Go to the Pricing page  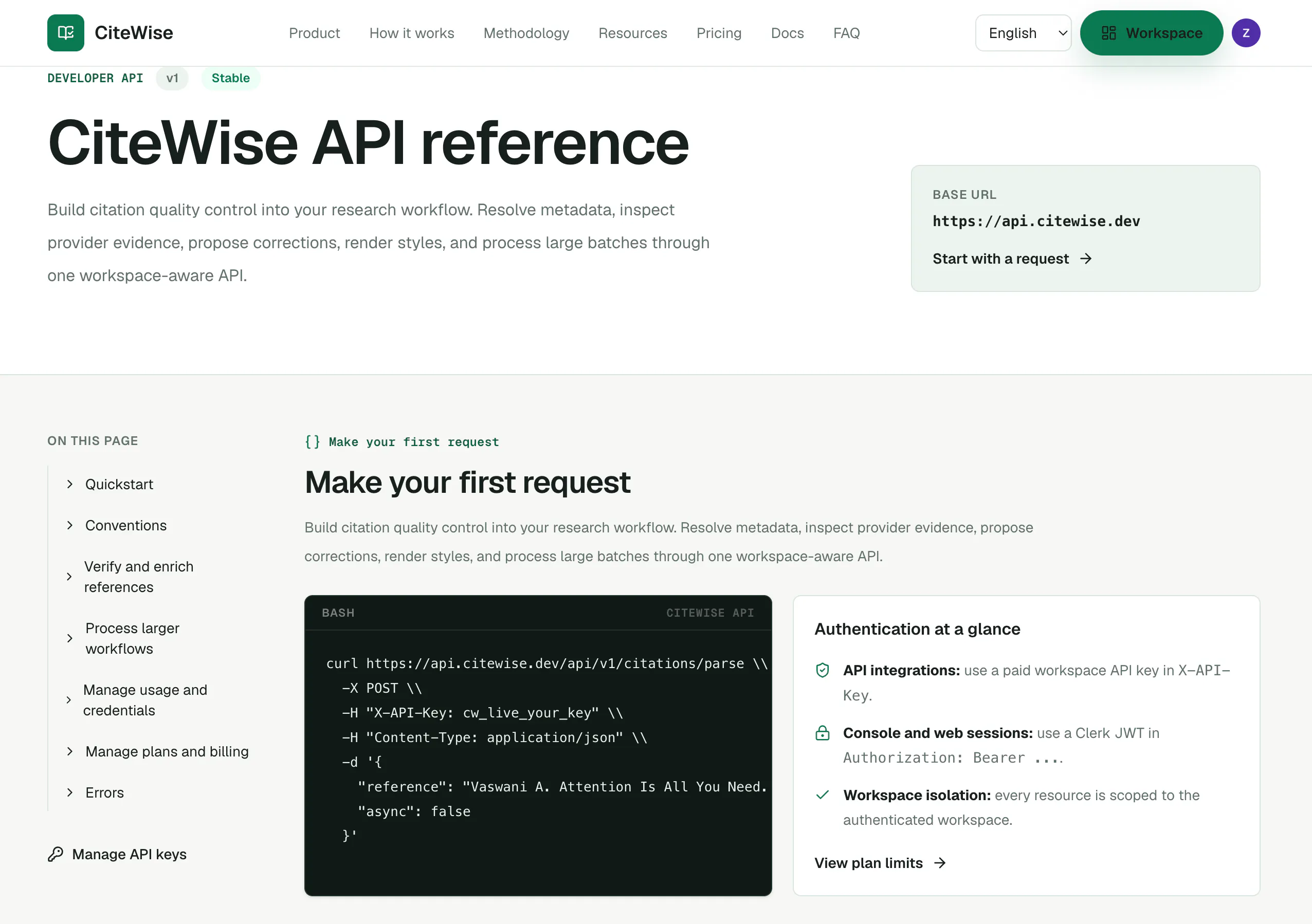click(x=719, y=33)
